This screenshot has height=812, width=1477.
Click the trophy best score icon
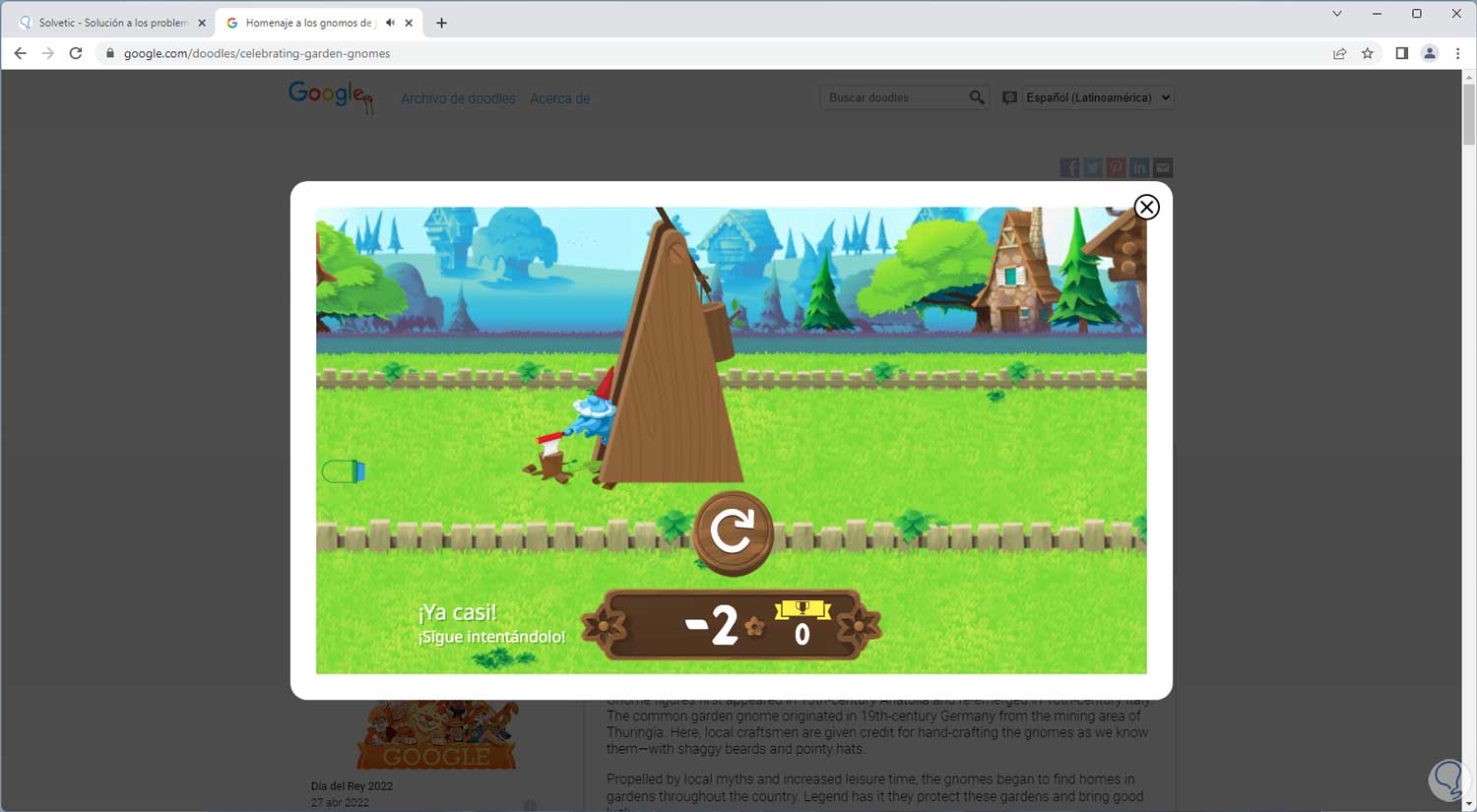(x=803, y=609)
